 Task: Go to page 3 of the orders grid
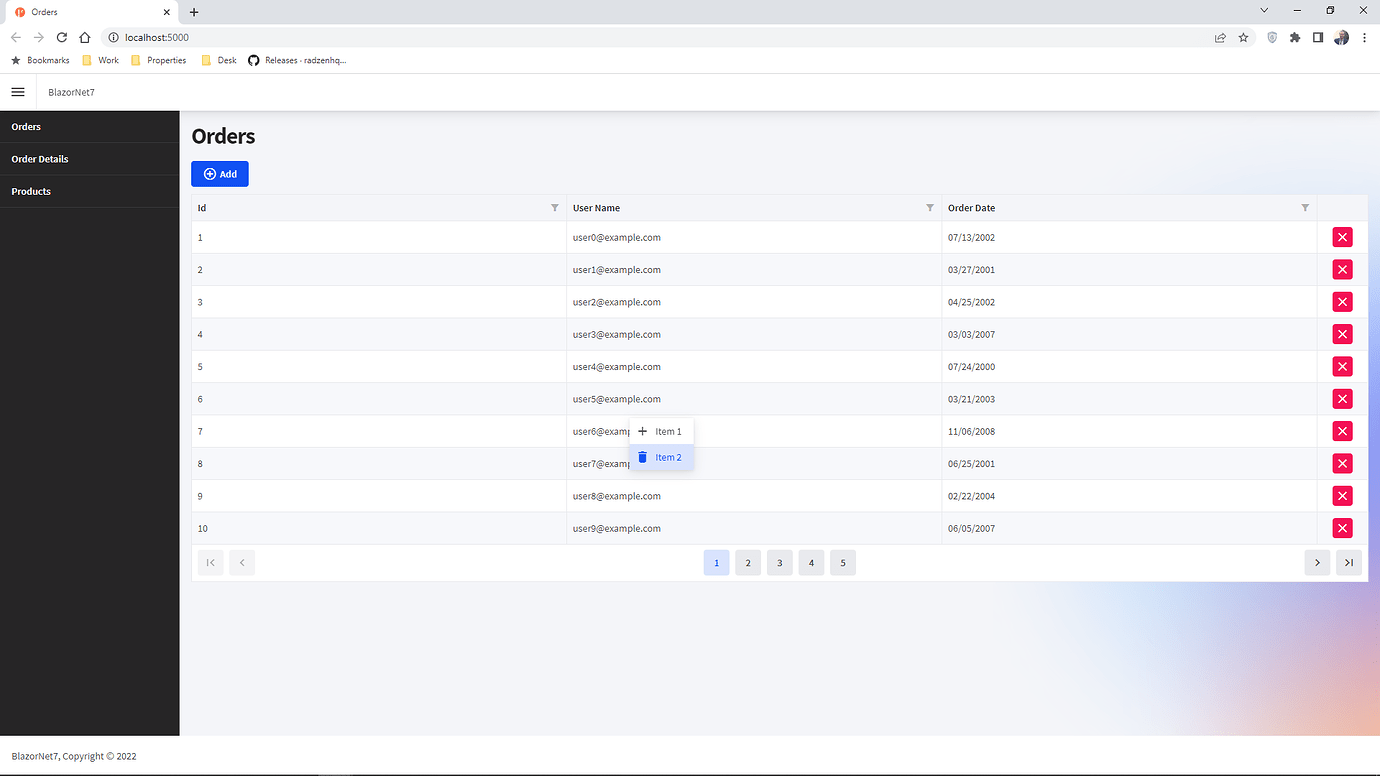[x=779, y=562]
